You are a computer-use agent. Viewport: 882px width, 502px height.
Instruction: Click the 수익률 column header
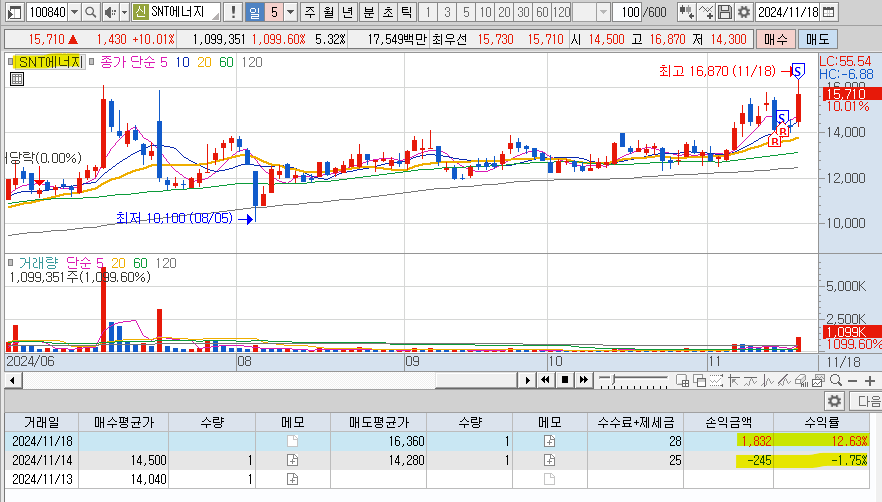pos(821,422)
